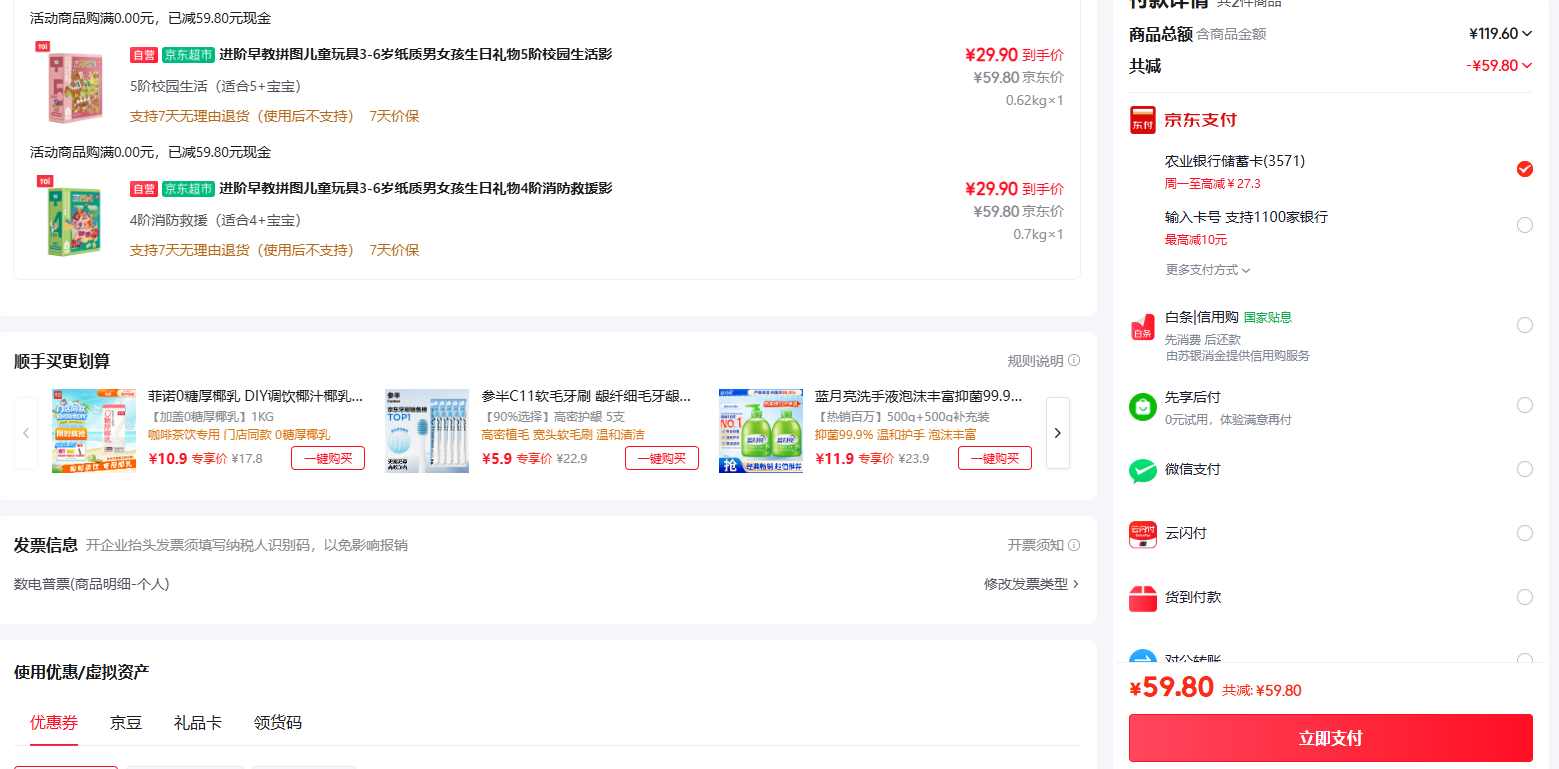Click the info icon beside 开票须知
1559x769 pixels.
pyautogui.click(x=1074, y=545)
